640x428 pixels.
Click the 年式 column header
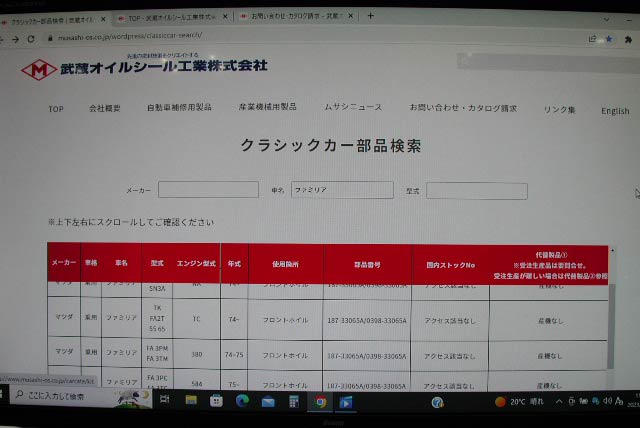(234, 264)
